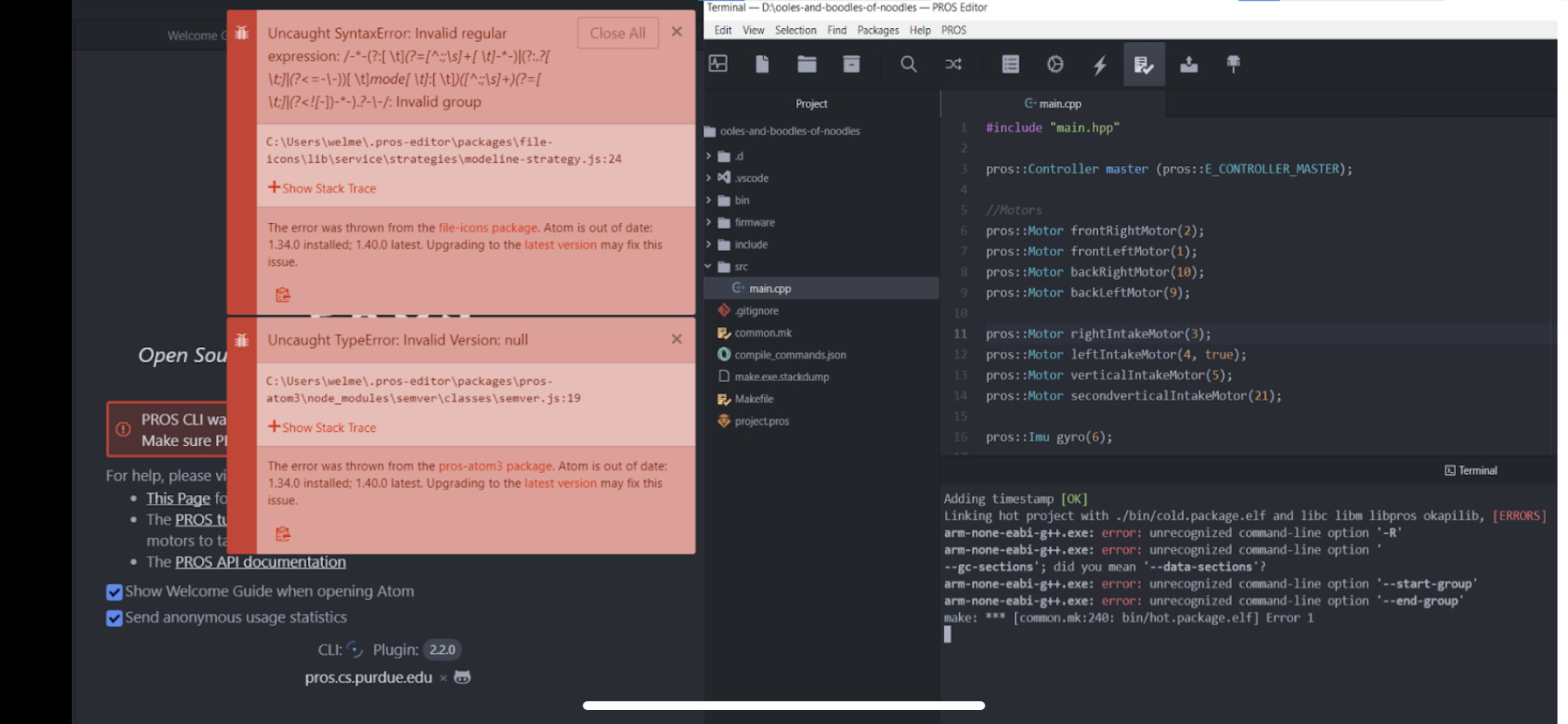Image resolution: width=1568 pixels, height=724 pixels.
Task: Open the pros.cs.purdue.edu link
Action: click(x=368, y=678)
